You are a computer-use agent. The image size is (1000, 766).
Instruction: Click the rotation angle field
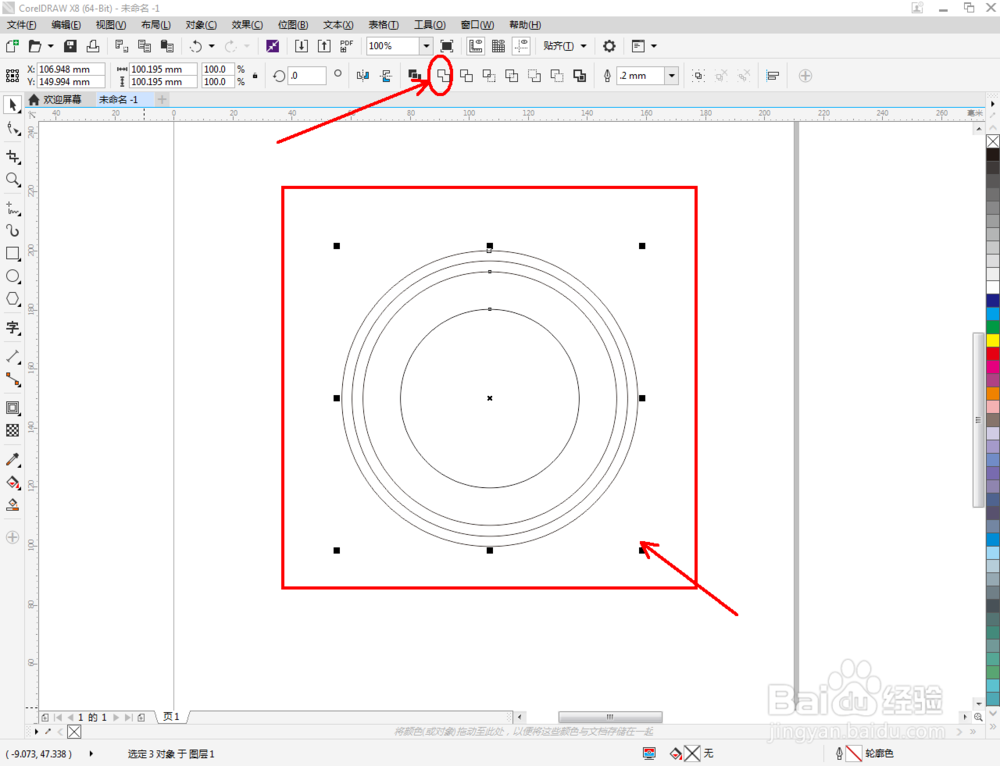[307, 75]
